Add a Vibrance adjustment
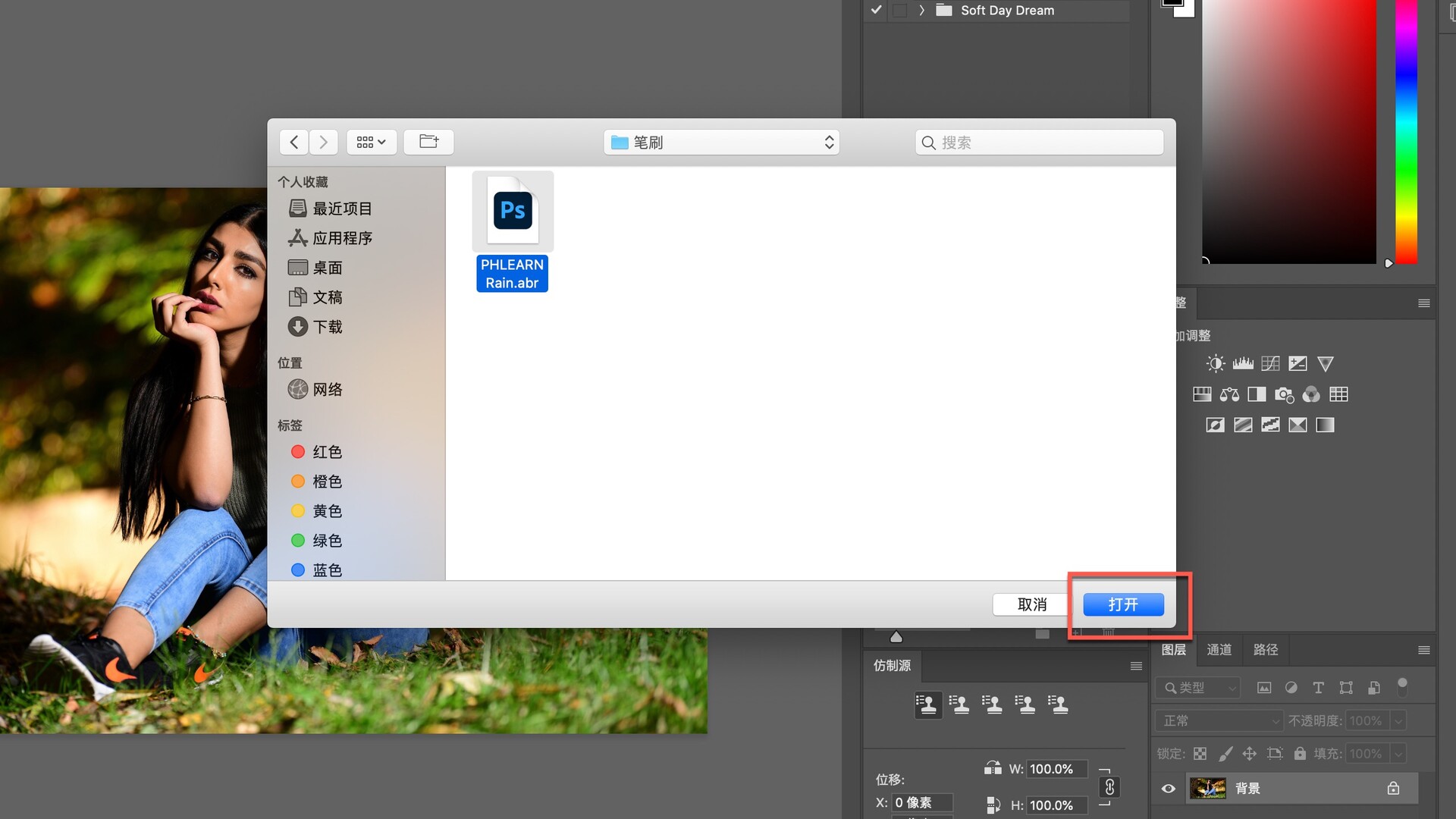Image resolution: width=1456 pixels, height=819 pixels. pos(1325,364)
